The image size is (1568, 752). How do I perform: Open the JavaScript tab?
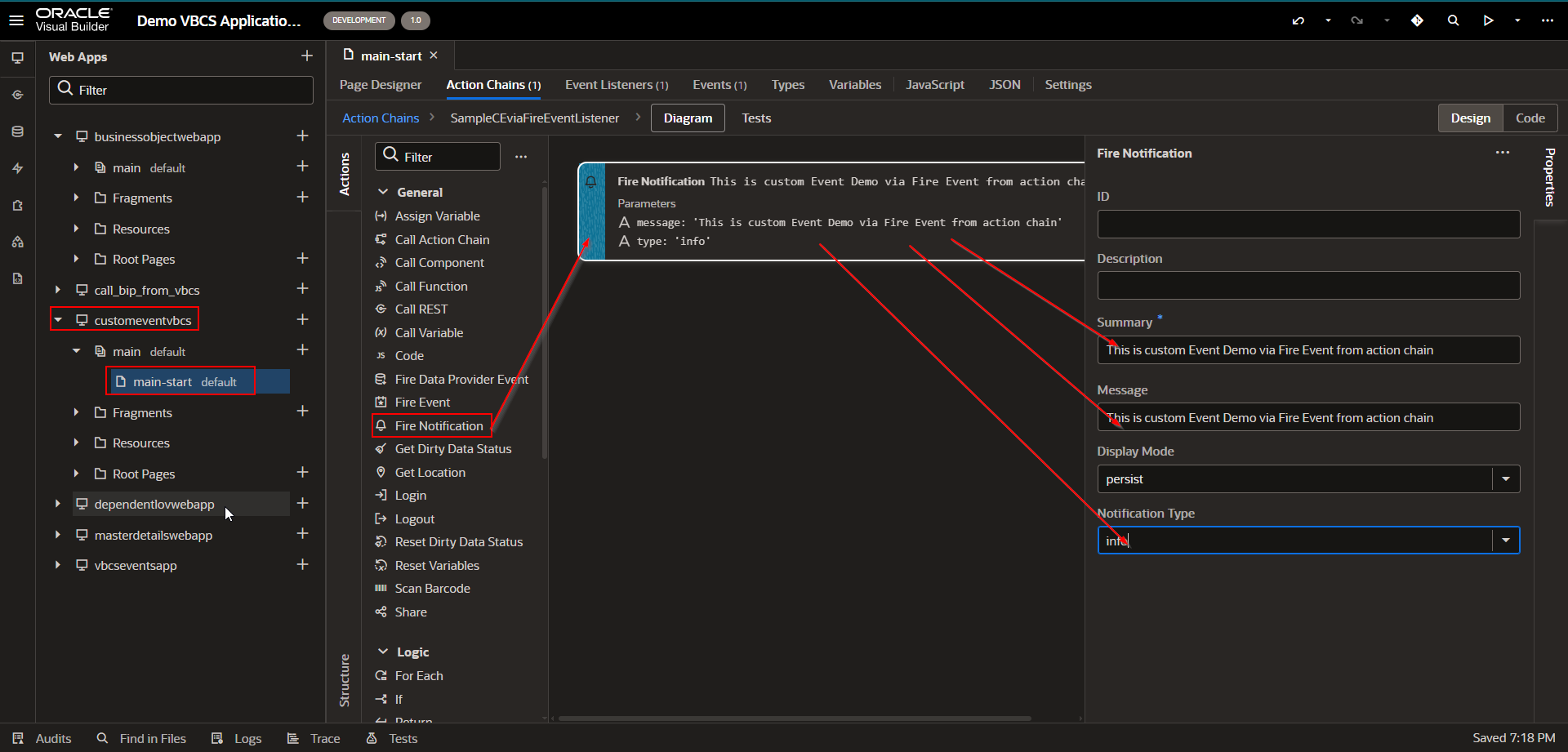tap(935, 85)
